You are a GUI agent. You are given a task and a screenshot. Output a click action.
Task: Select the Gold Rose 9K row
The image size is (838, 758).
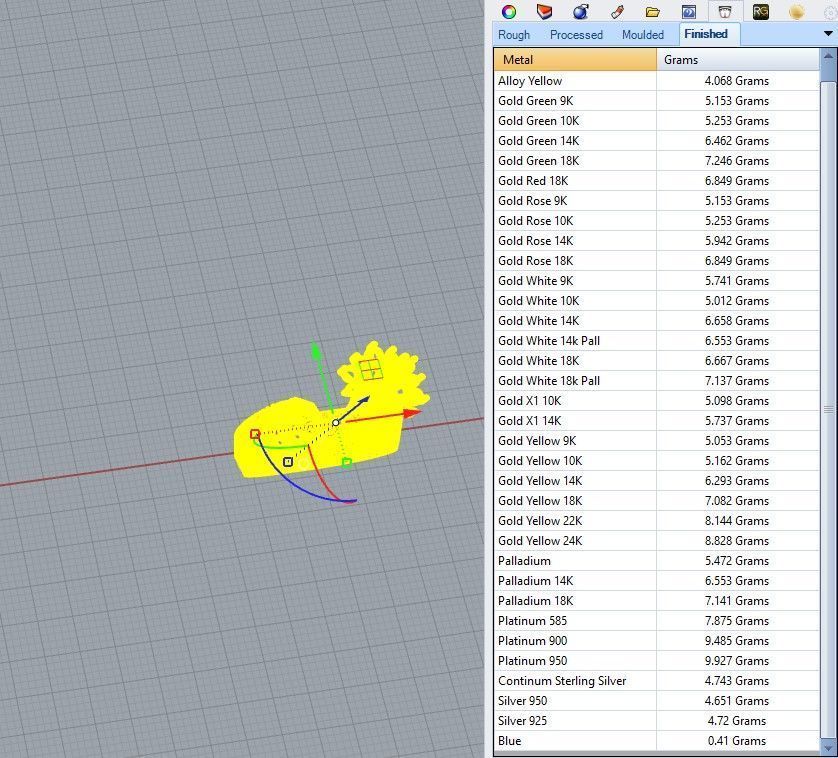(x=656, y=200)
